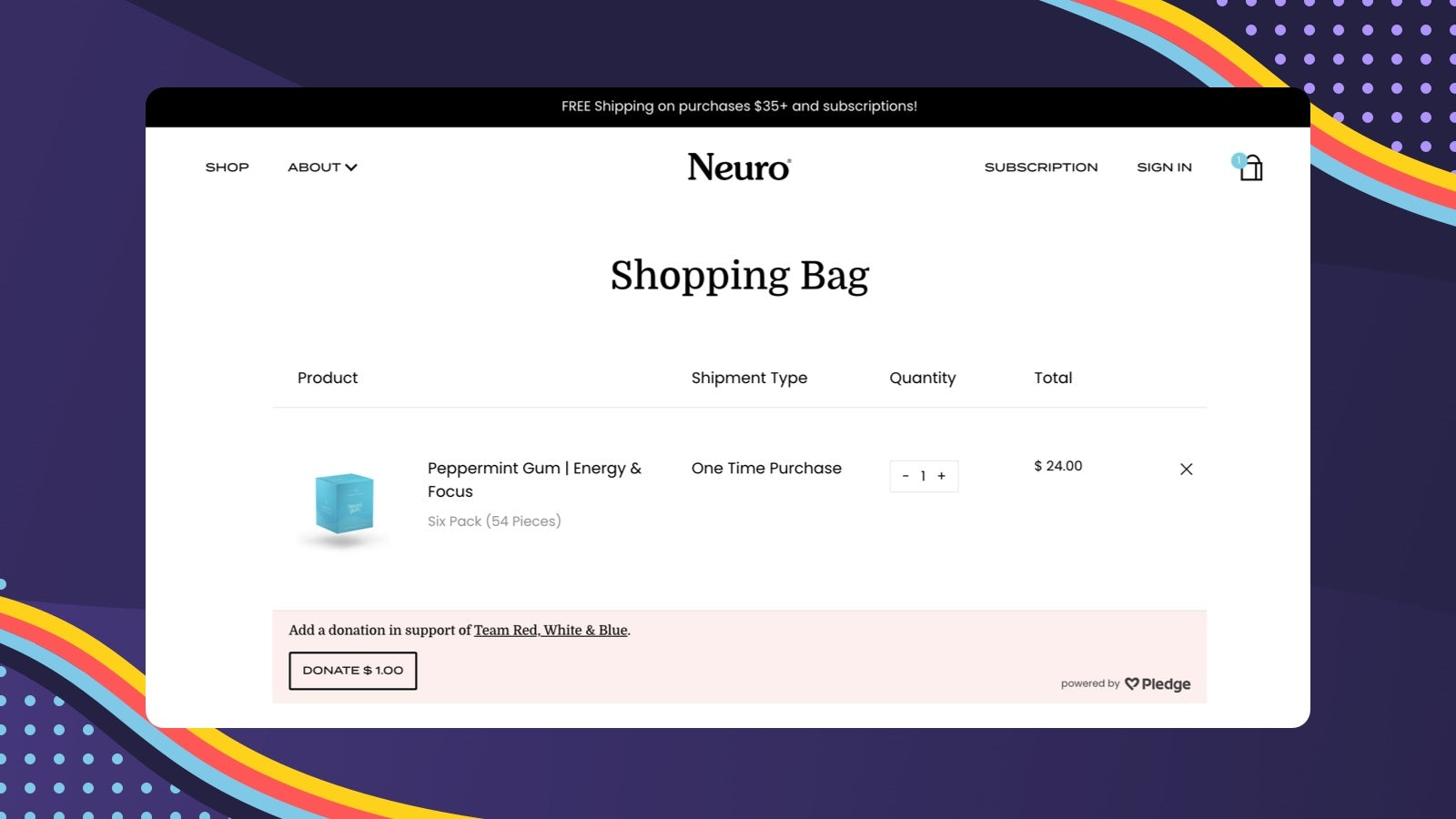Image resolution: width=1456 pixels, height=819 pixels.
Task: Click the Shipment Type column header
Action: pos(749,378)
